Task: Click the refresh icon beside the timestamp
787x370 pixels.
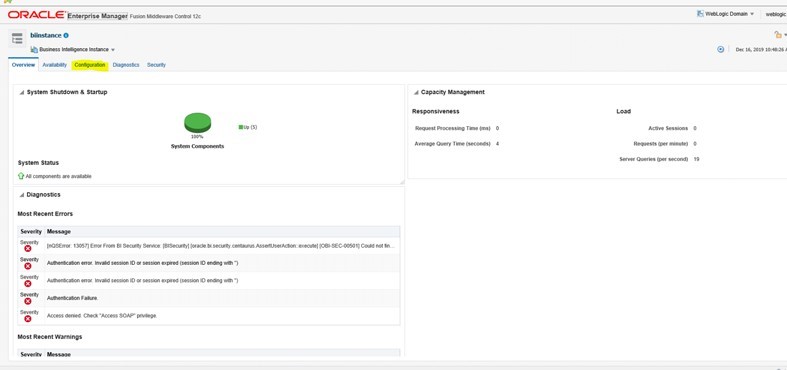Action: tap(721, 49)
